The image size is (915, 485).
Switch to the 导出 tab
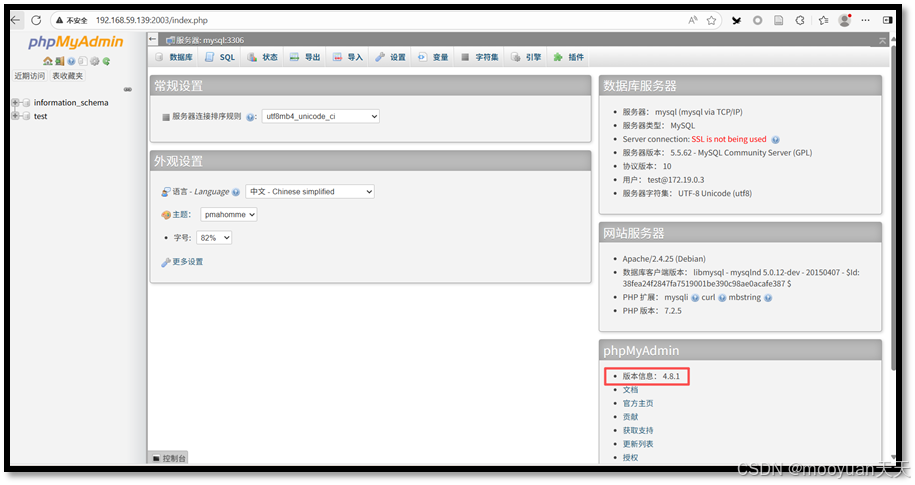305,57
